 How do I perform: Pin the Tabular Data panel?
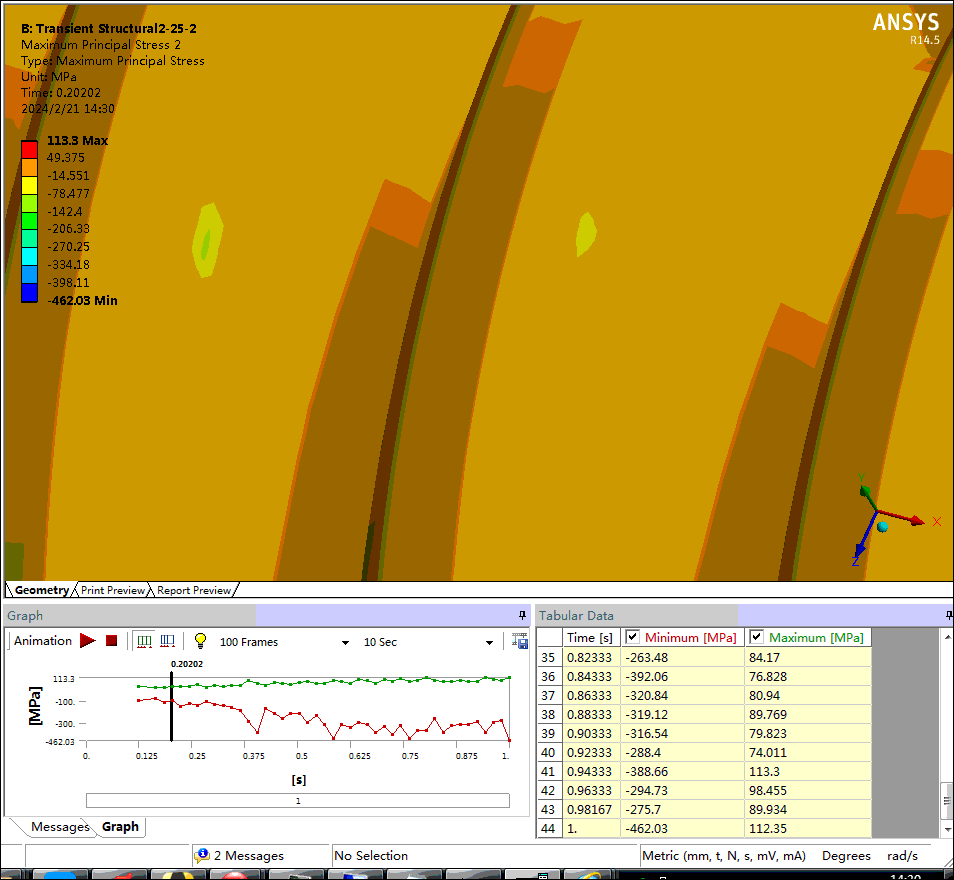click(x=949, y=615)
